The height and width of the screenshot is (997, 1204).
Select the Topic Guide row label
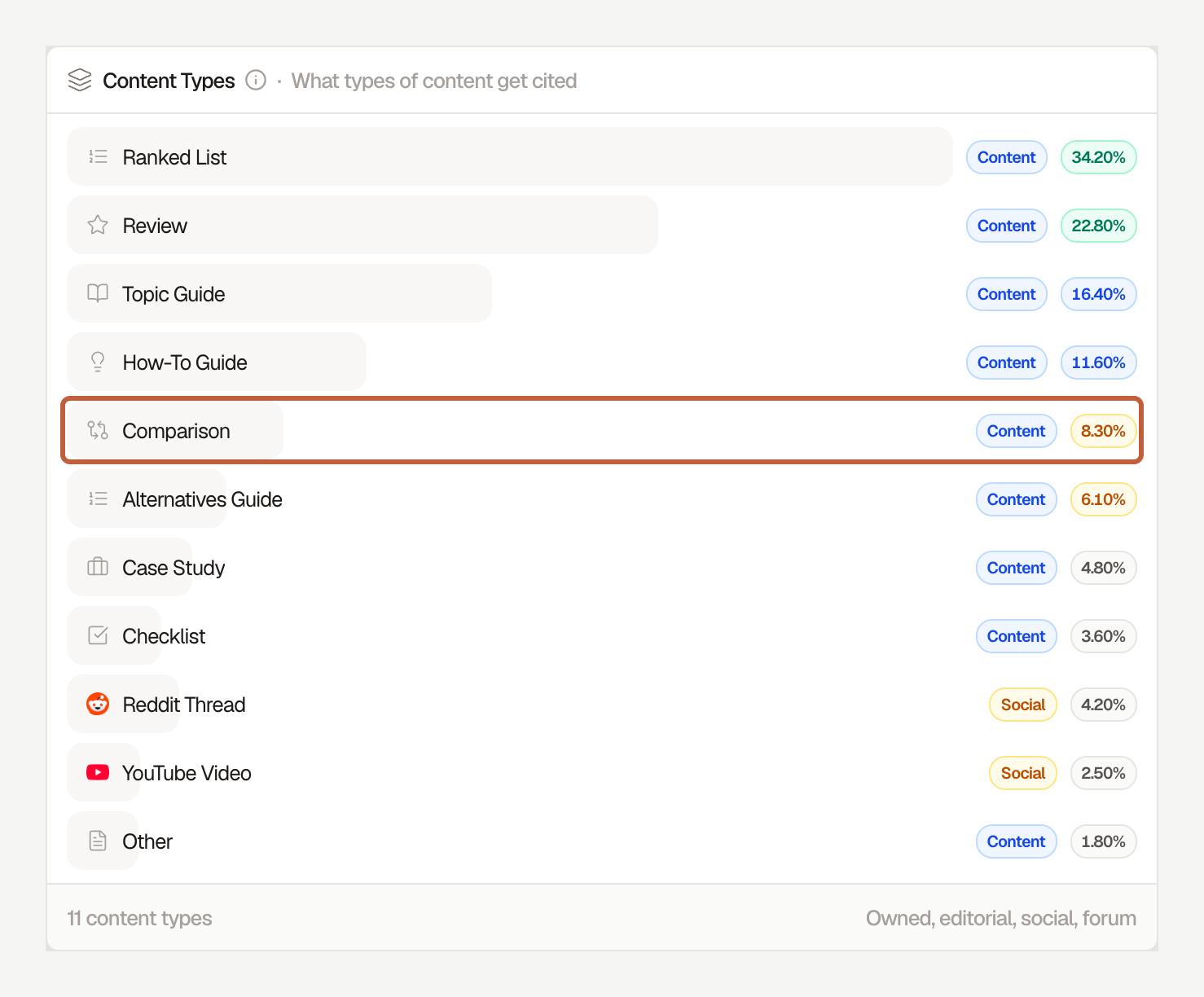pyautogui.click(x=174, y=294)
